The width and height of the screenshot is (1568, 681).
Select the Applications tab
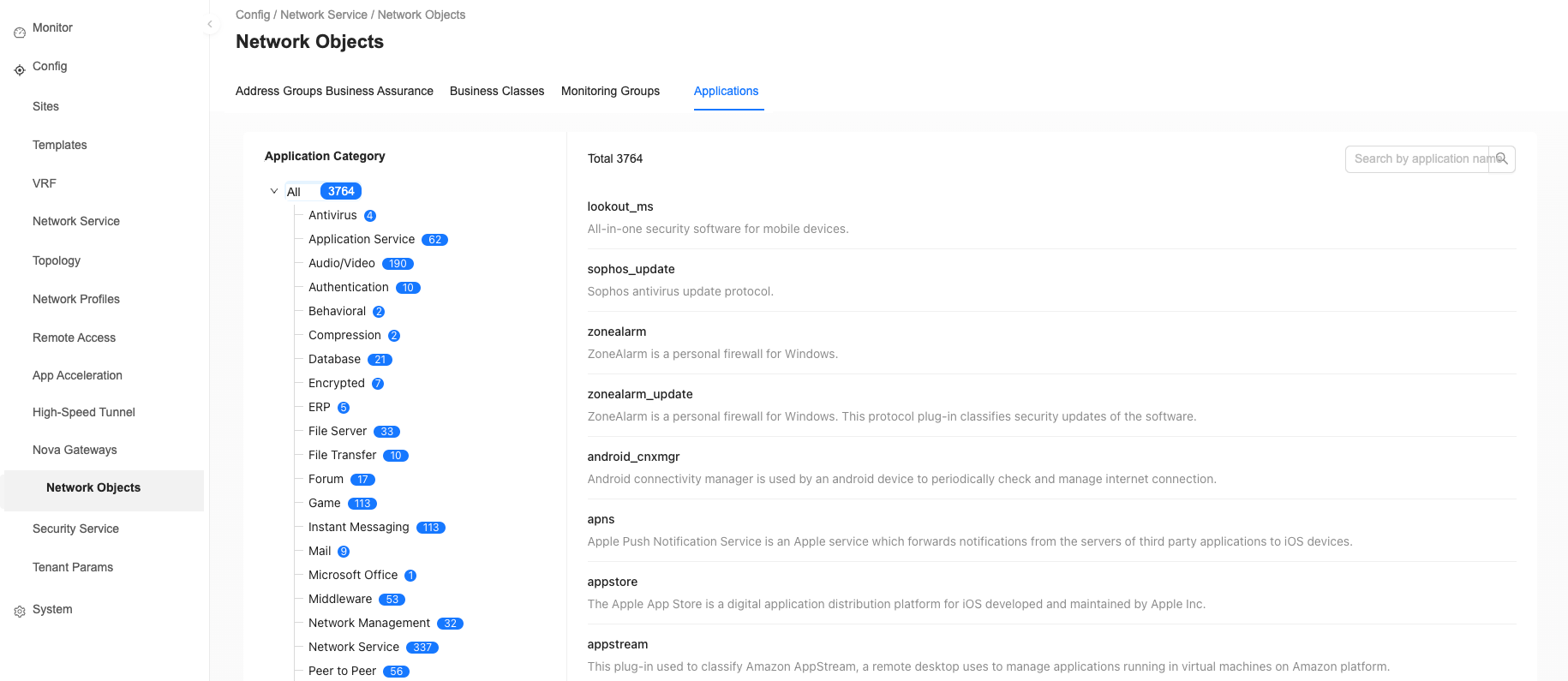[x=726, y=91]
